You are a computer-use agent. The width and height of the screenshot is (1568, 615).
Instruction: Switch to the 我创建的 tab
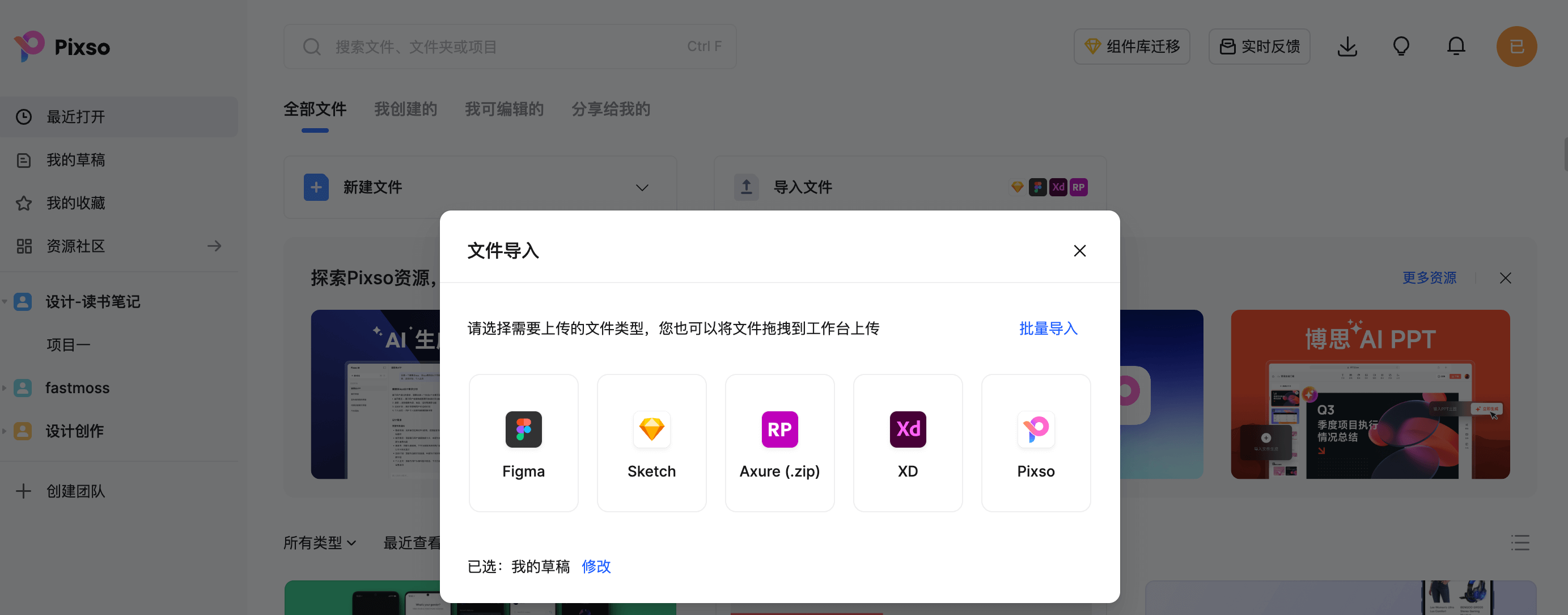(x=405, y=109)
